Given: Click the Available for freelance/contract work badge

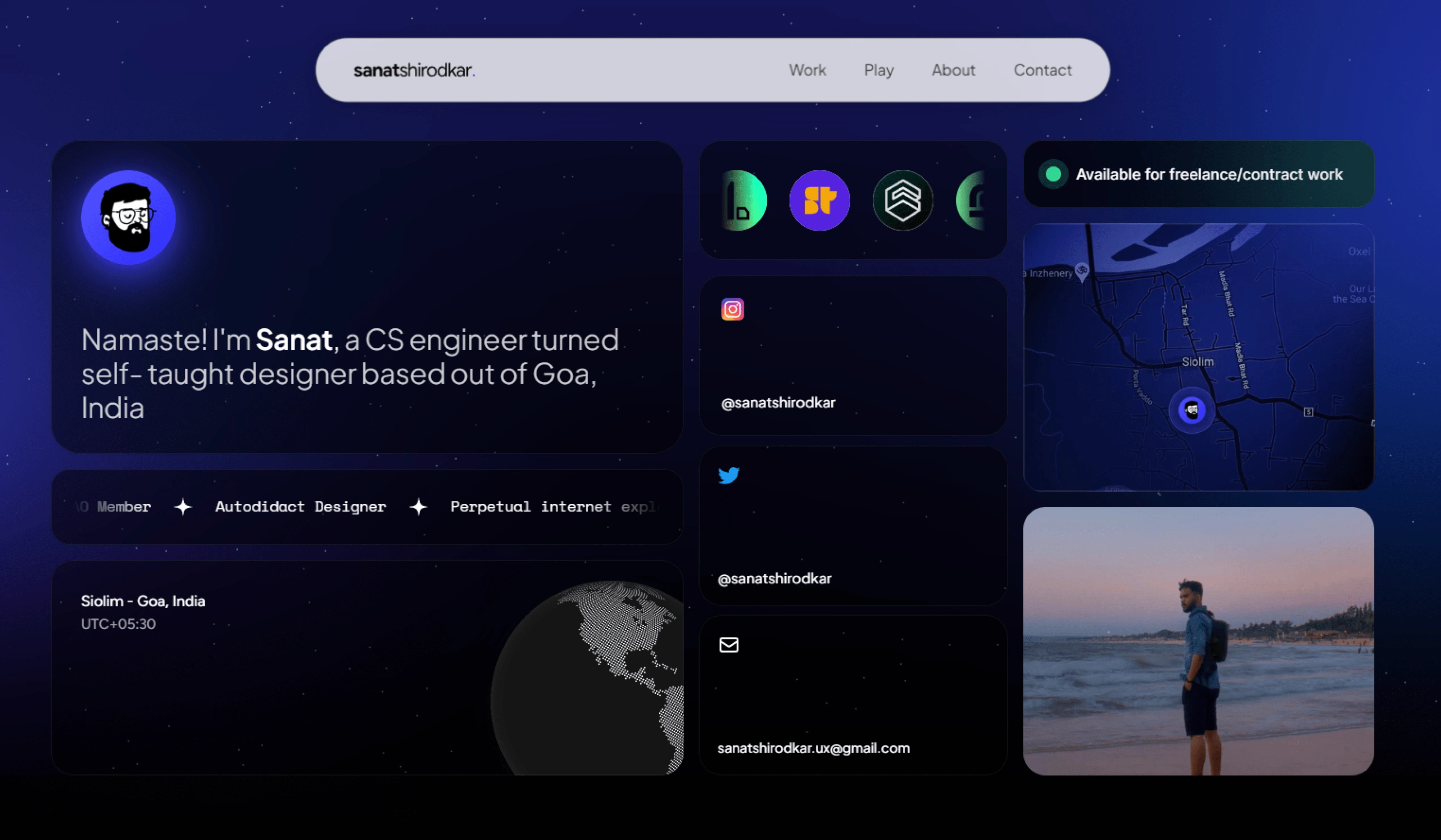Looking at the screenshot, I should [x=1199, y=174].
